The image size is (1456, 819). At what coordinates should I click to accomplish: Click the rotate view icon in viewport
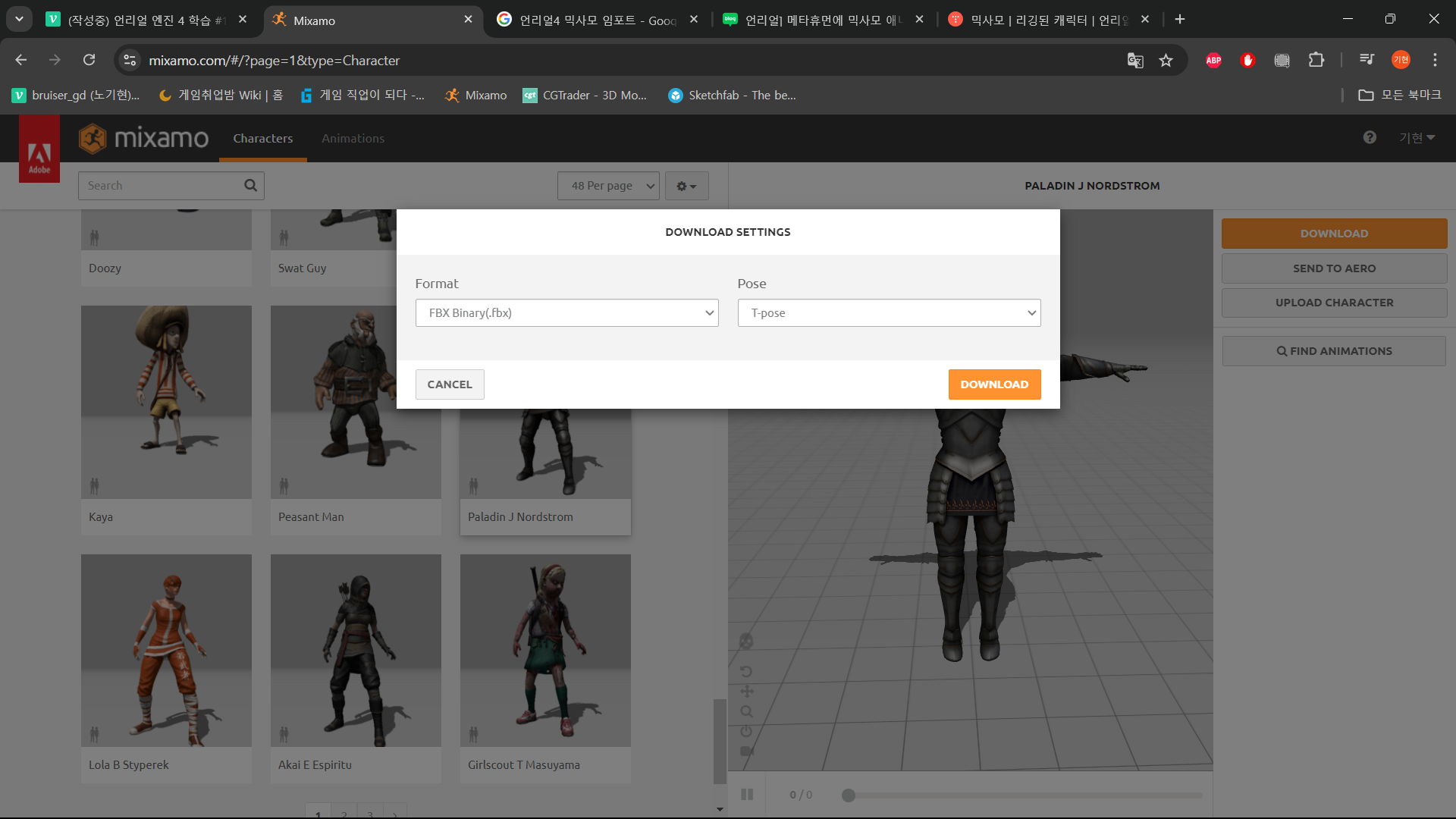pos(746,671)
